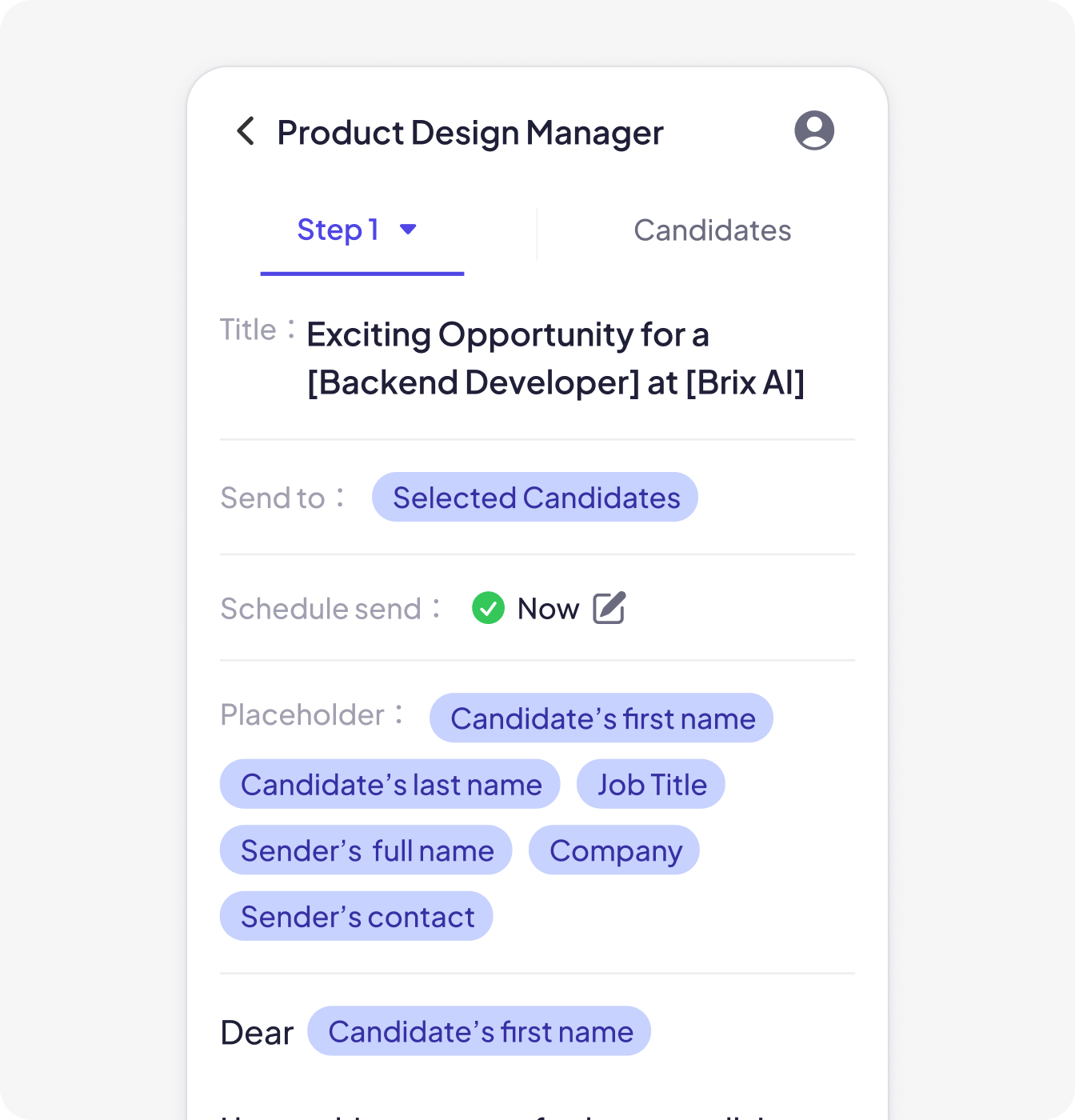The width and height of the screenshot is (1075, 1120).
Task: Expand the Step 1 dropdown arrow
Action: (x=408, y=230)
